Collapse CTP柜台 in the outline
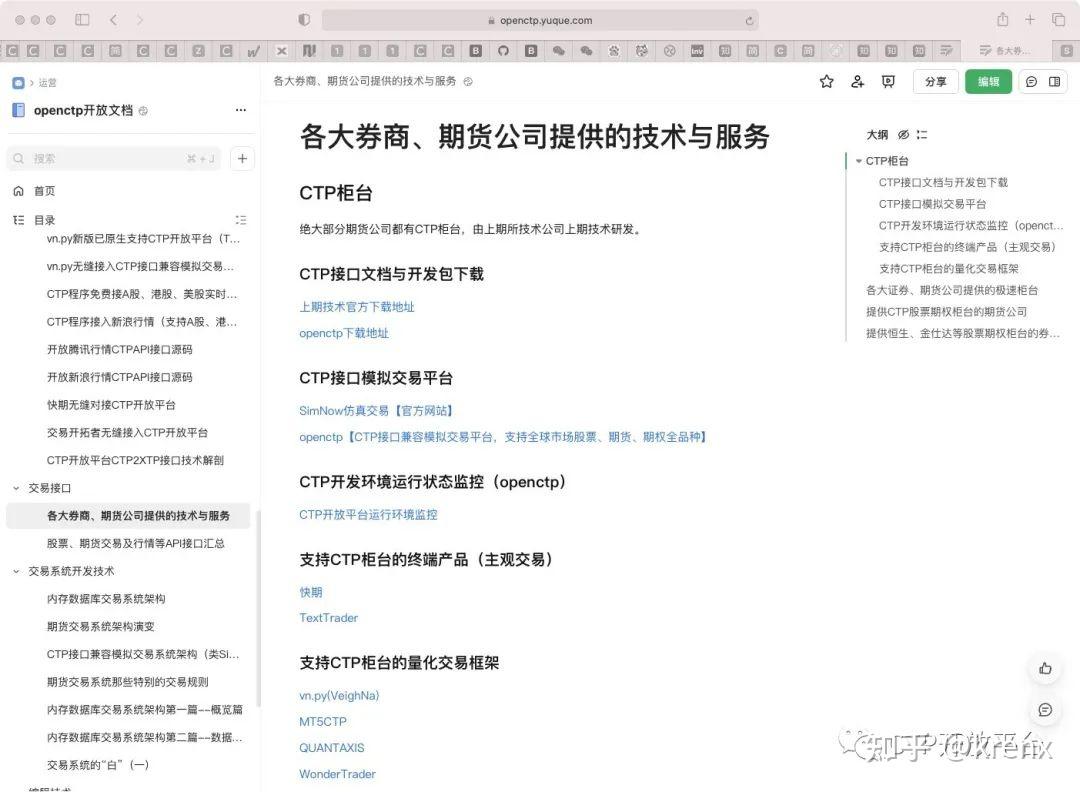The image size is (1080, 792). click(859, 160)
